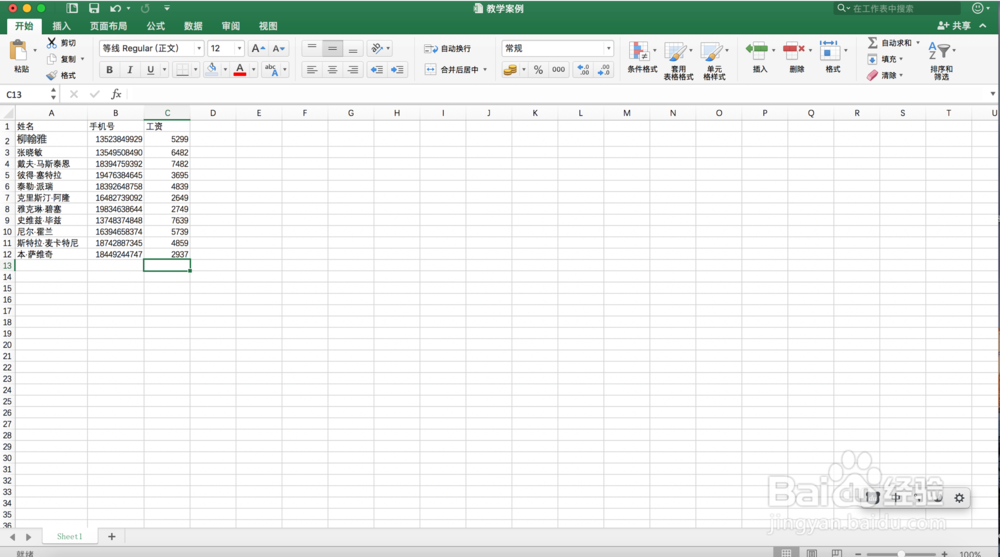The width and height of the screenshot is (1000, 557).
Task: Toggle underline formatting
Action: pos(151,70)
